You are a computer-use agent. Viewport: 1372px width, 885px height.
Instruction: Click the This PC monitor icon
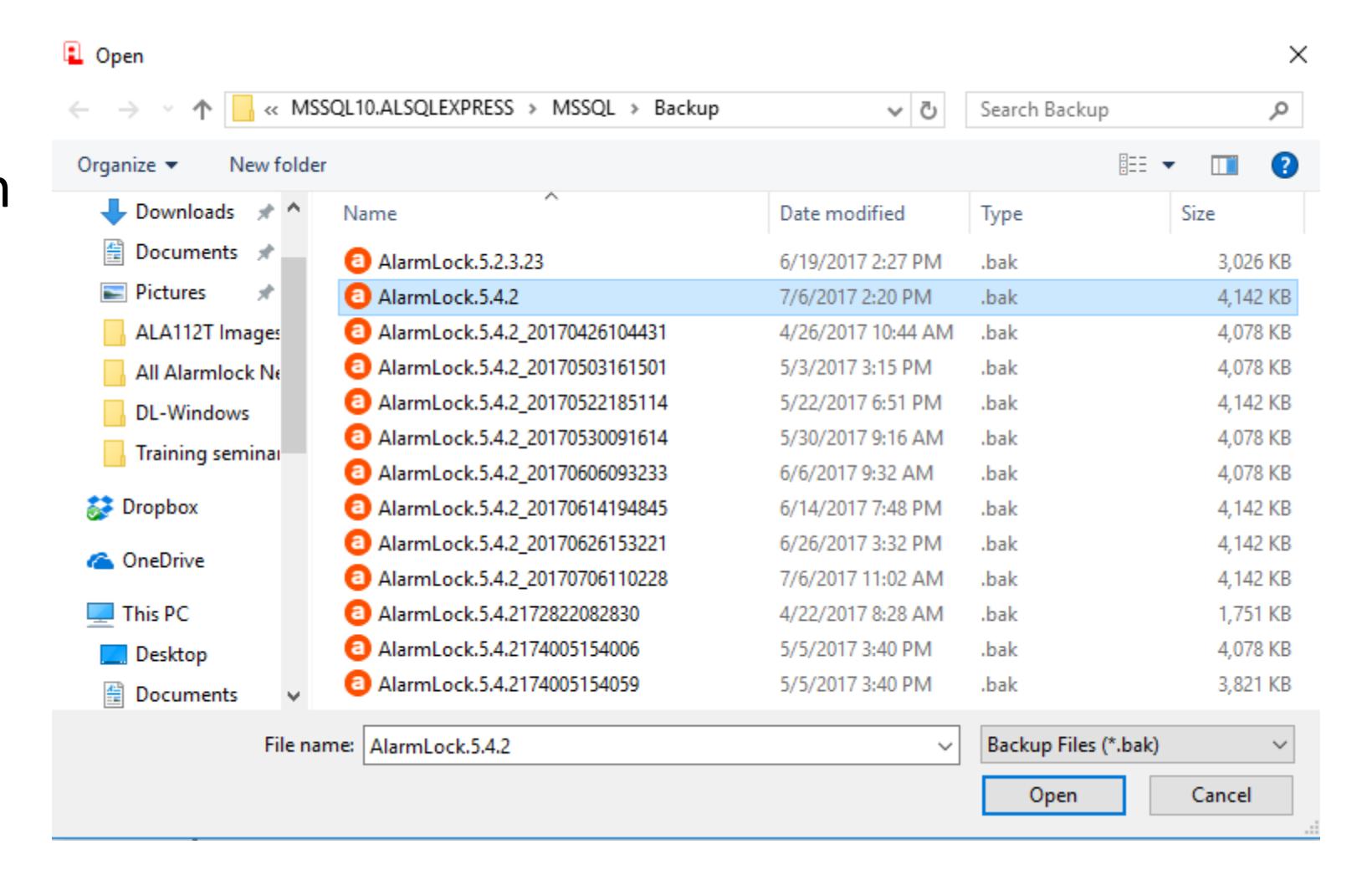(100, 615)
